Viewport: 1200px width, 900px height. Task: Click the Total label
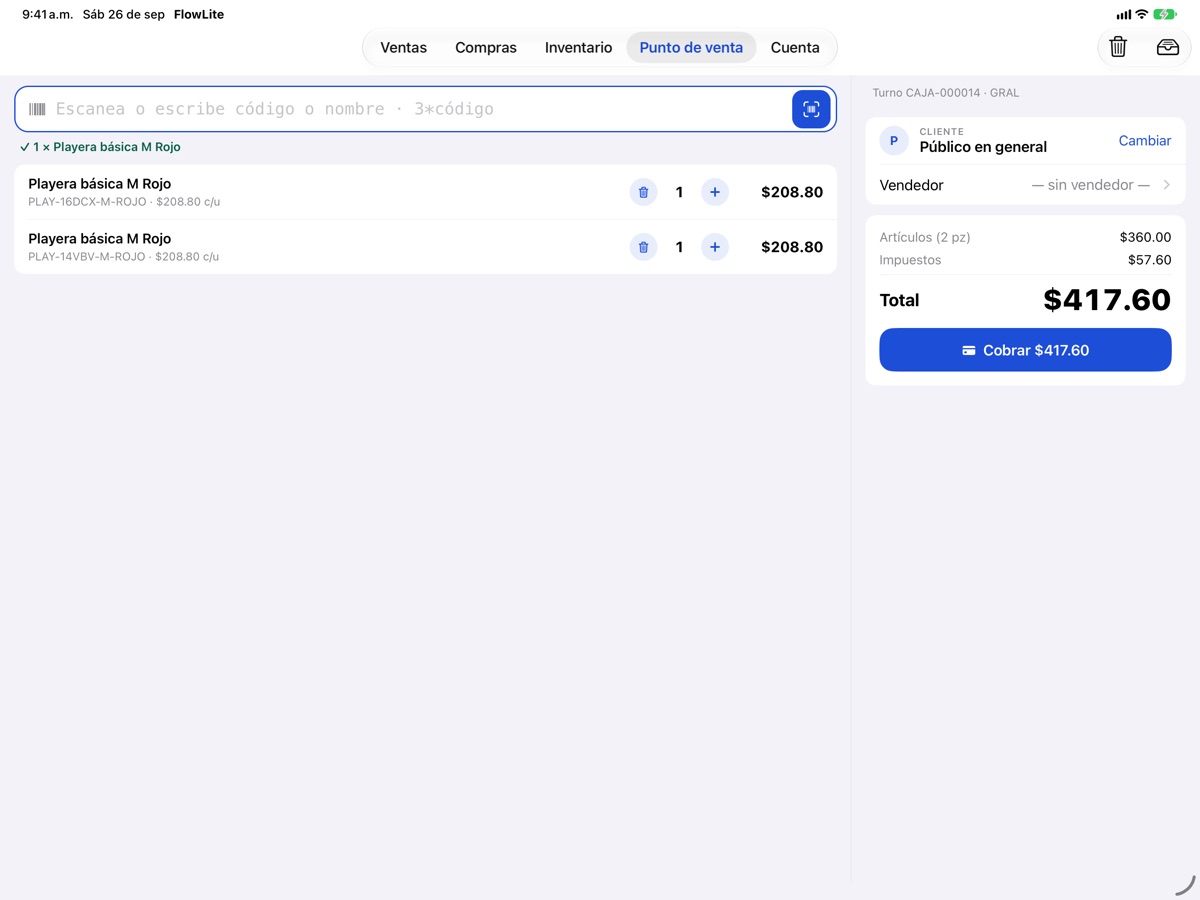(899, 300)
